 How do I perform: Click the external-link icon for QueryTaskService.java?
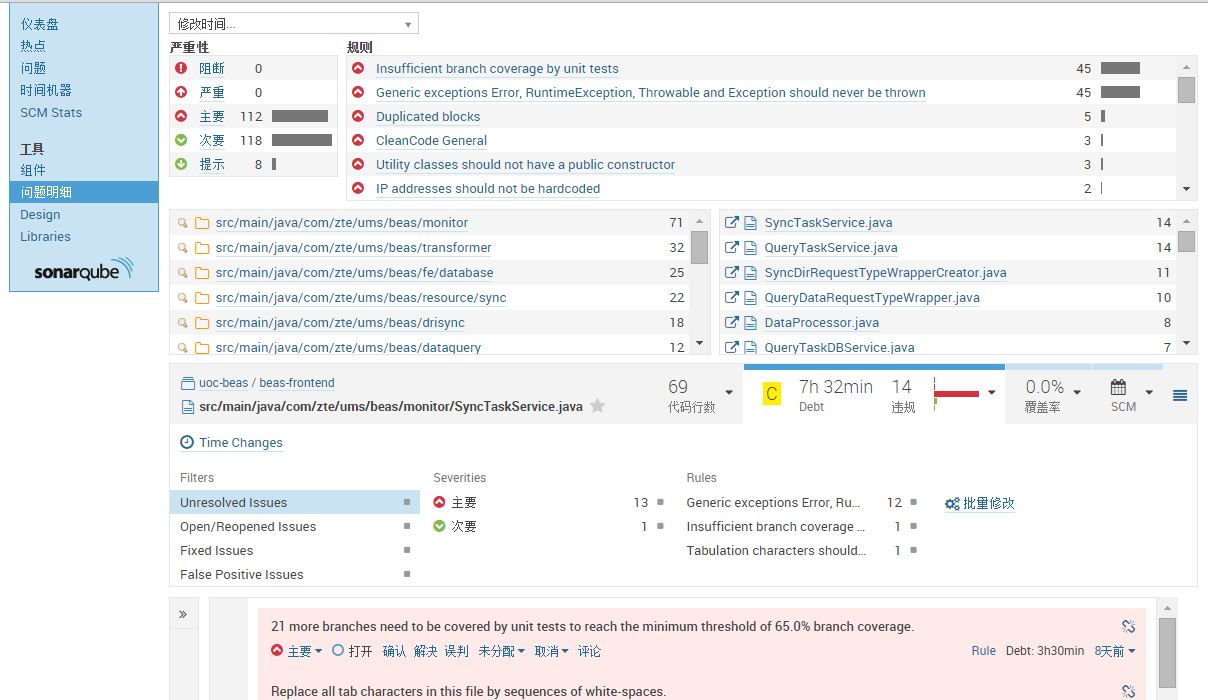(x=732, y=248)
